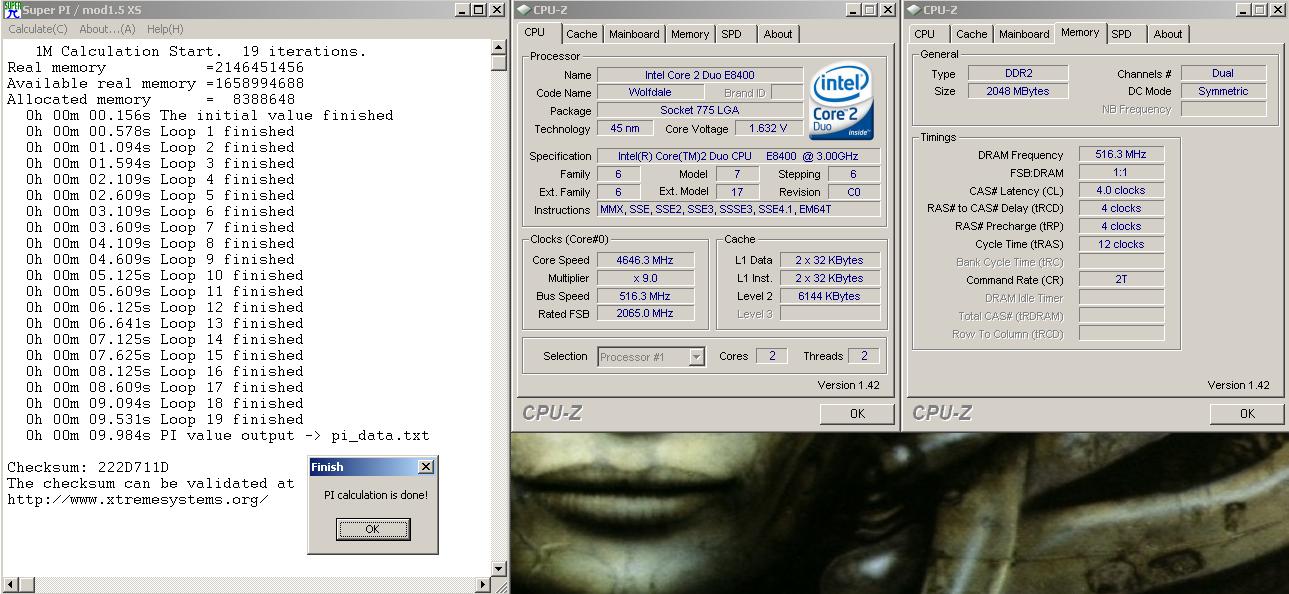This screenshot has height=594, width=1289.
Task: Click OK button in memory CPU-Z window
Action: pos(1246,413)
